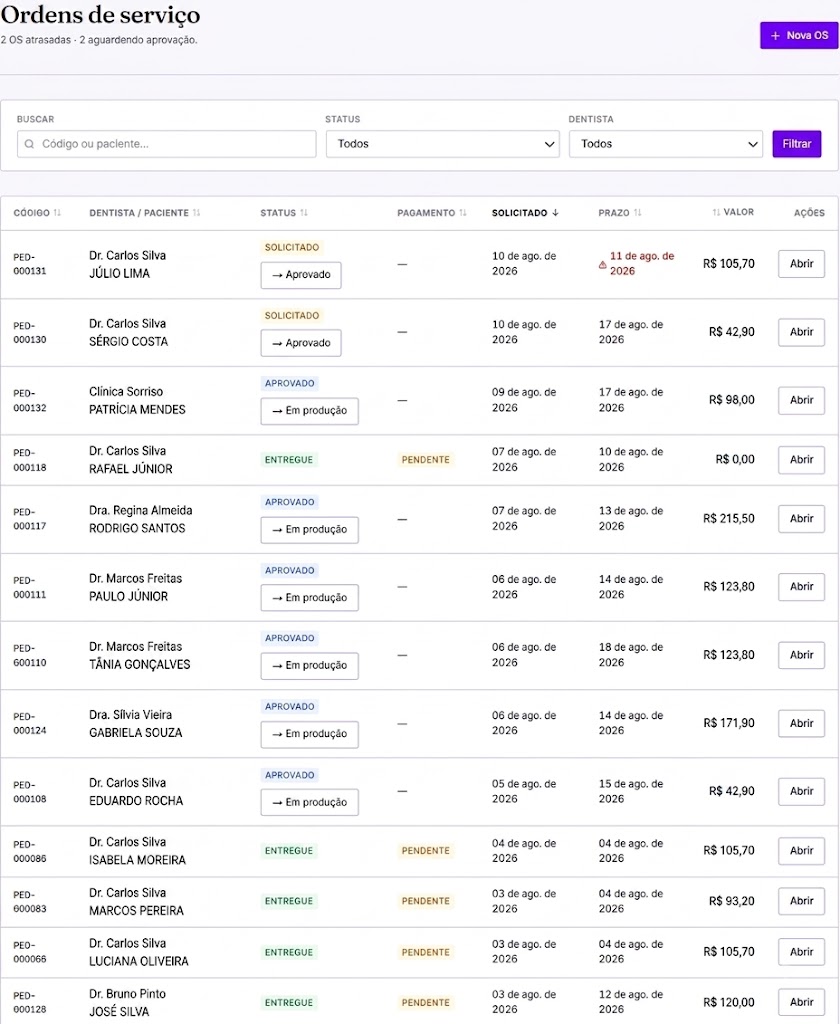Click code PED-000131
Viewport: 840px width, 1024px height.
pyautogui.click(x=30, y=264)
